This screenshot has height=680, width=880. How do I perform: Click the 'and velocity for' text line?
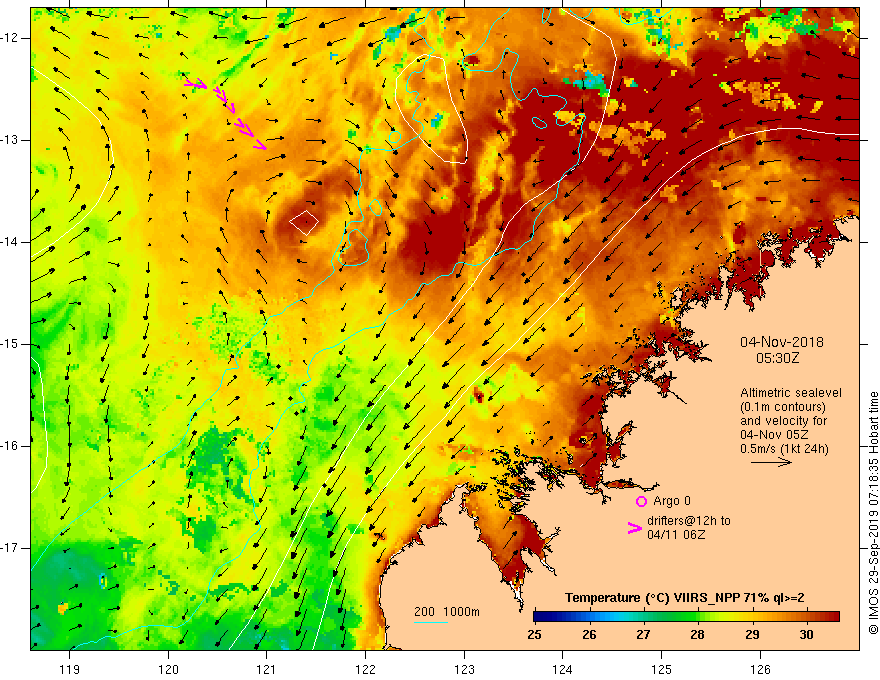pos(783,421)
